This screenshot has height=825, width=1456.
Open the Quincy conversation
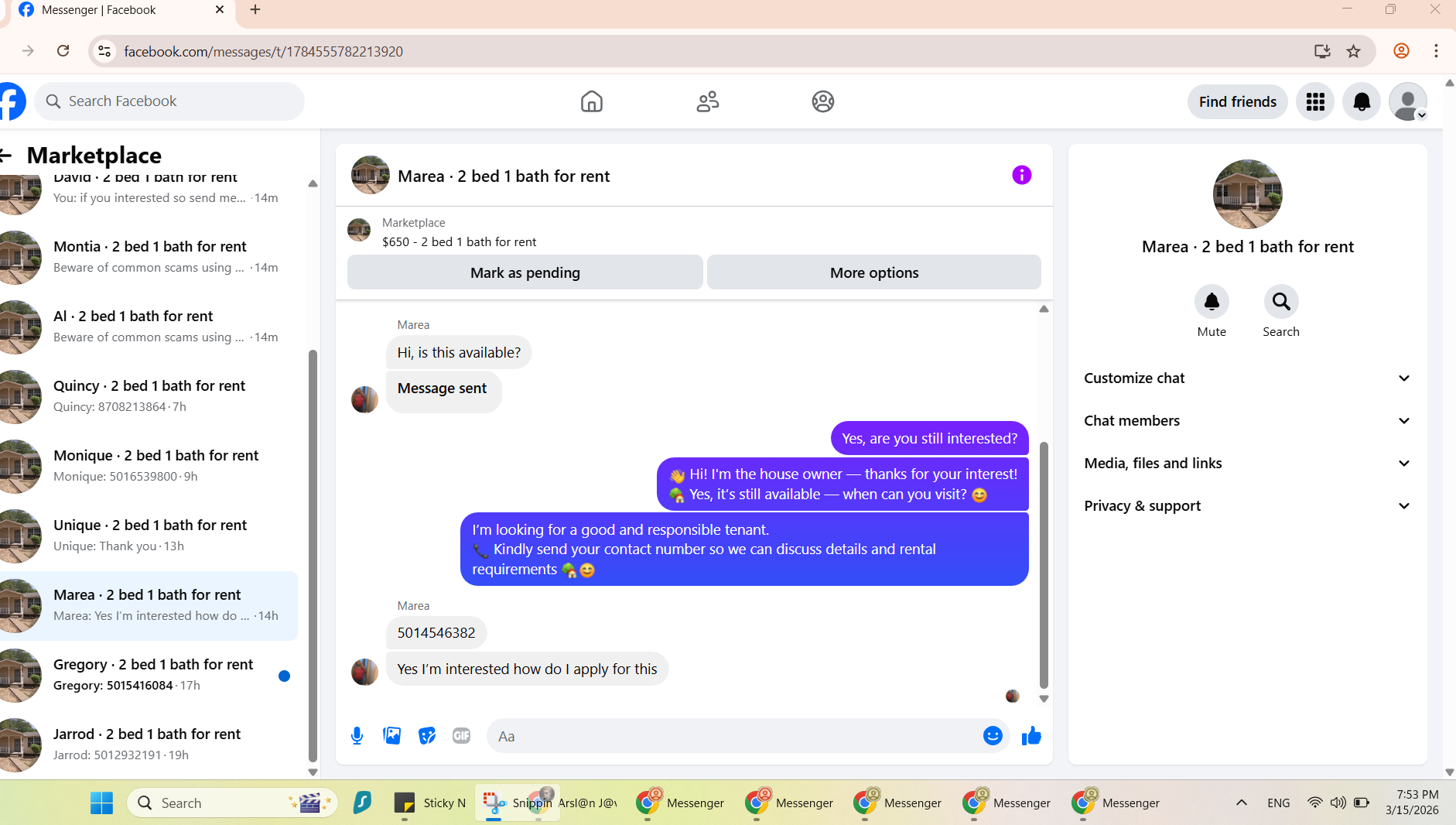[x=149, y=396]
